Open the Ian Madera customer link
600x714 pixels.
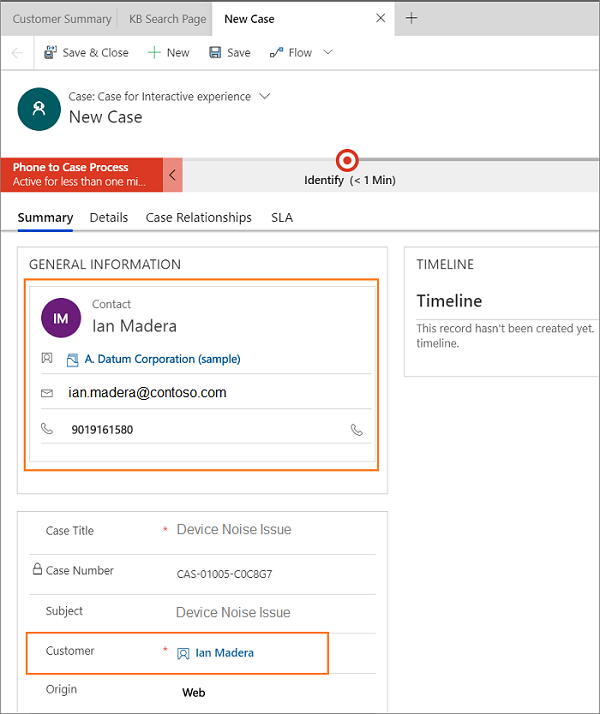click(x=224, y=653)
